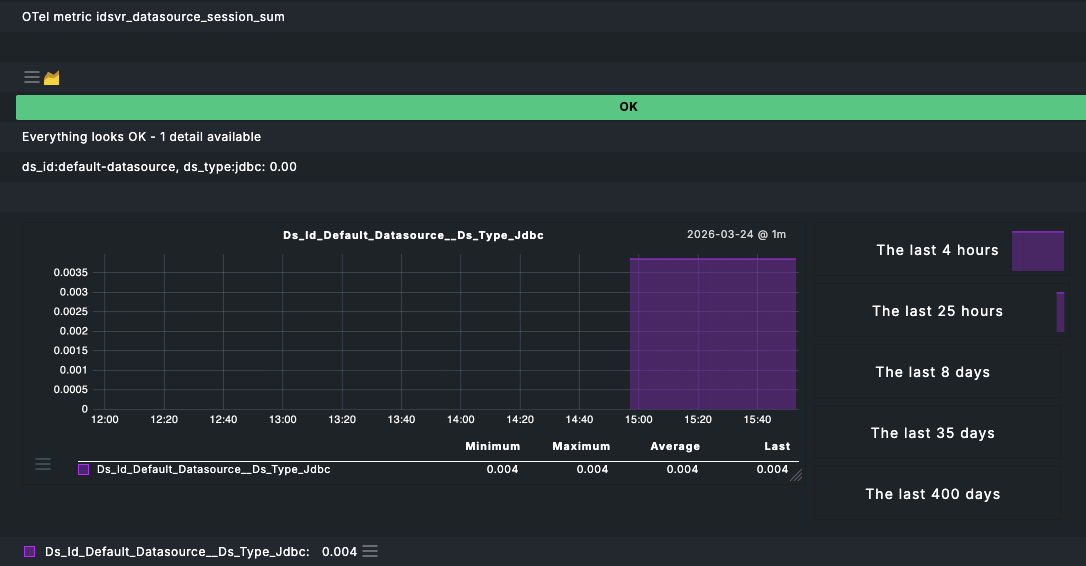The width and height of the screenshot is (1086, 566).
Task: Switch graph to the last 35 days
Action: [x=932, y=433]
